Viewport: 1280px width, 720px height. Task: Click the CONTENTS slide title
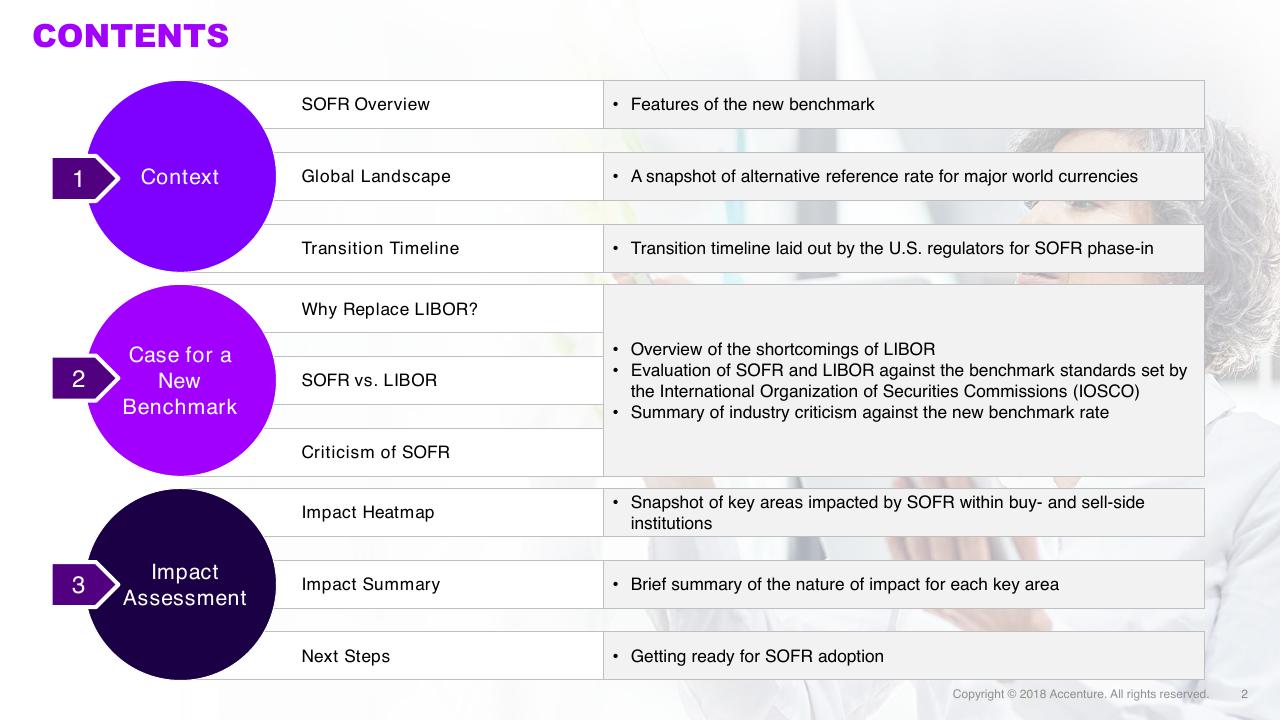(131, 36)
